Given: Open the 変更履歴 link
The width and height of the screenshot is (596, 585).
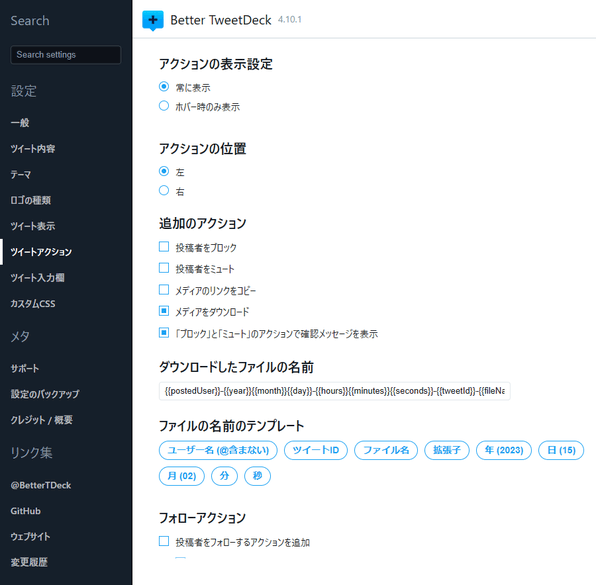Looking at the screenshot, I should pos(29,562).
